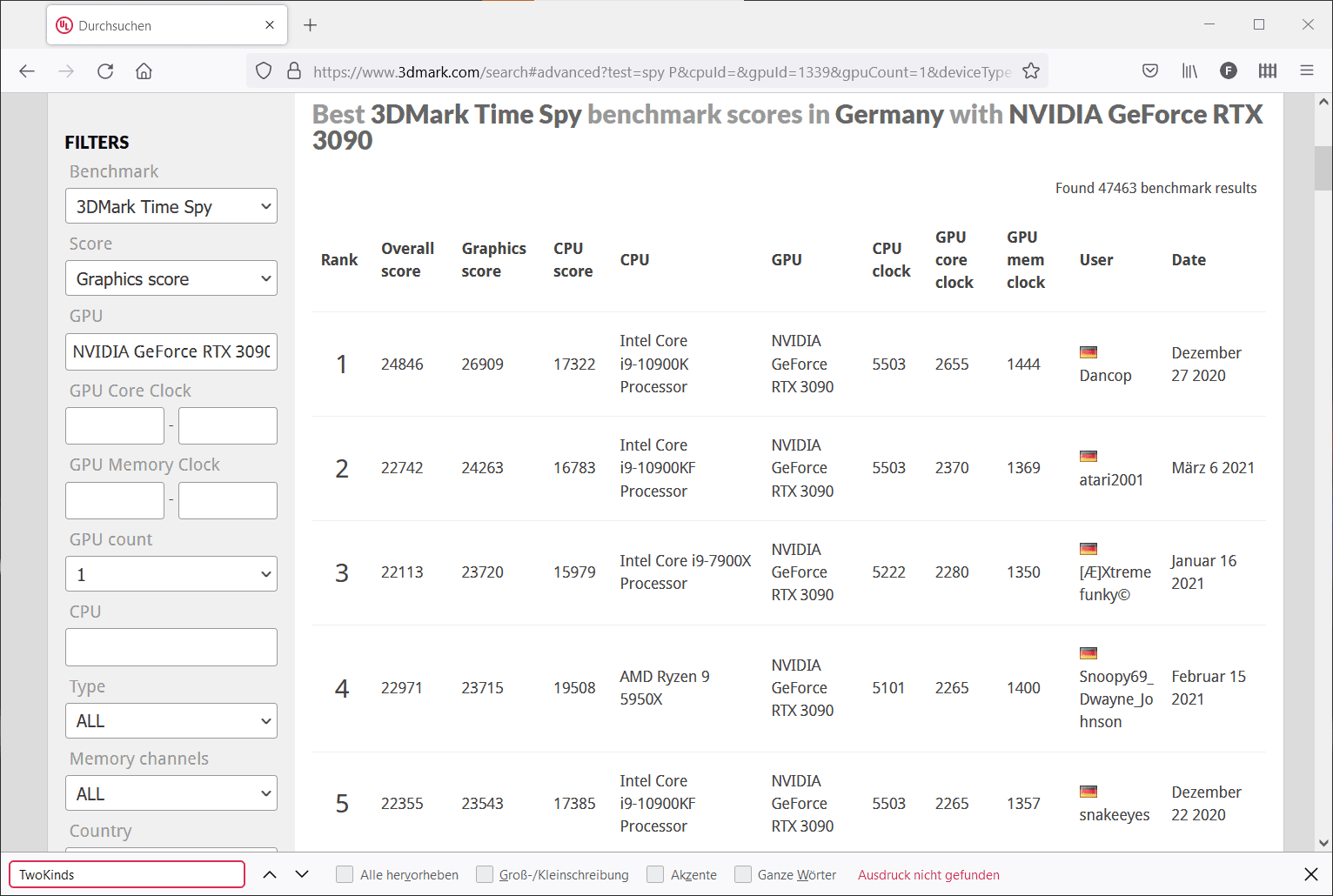Open the Type dropdown set to ALL

[x=171, y=720]
